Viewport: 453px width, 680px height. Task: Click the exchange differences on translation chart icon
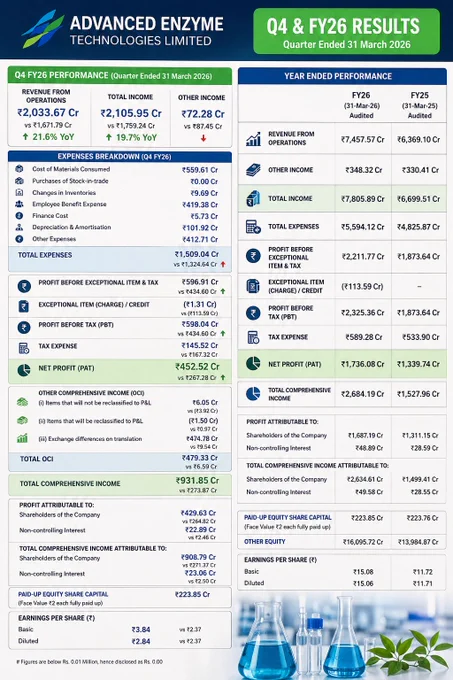[x=22, y=438]
